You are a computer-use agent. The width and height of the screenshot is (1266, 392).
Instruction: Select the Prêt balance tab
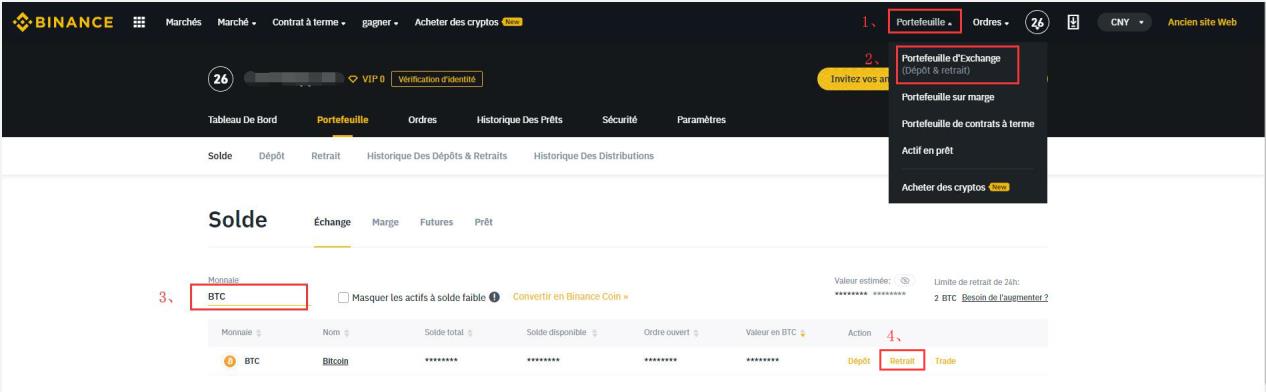coord(483,221)
